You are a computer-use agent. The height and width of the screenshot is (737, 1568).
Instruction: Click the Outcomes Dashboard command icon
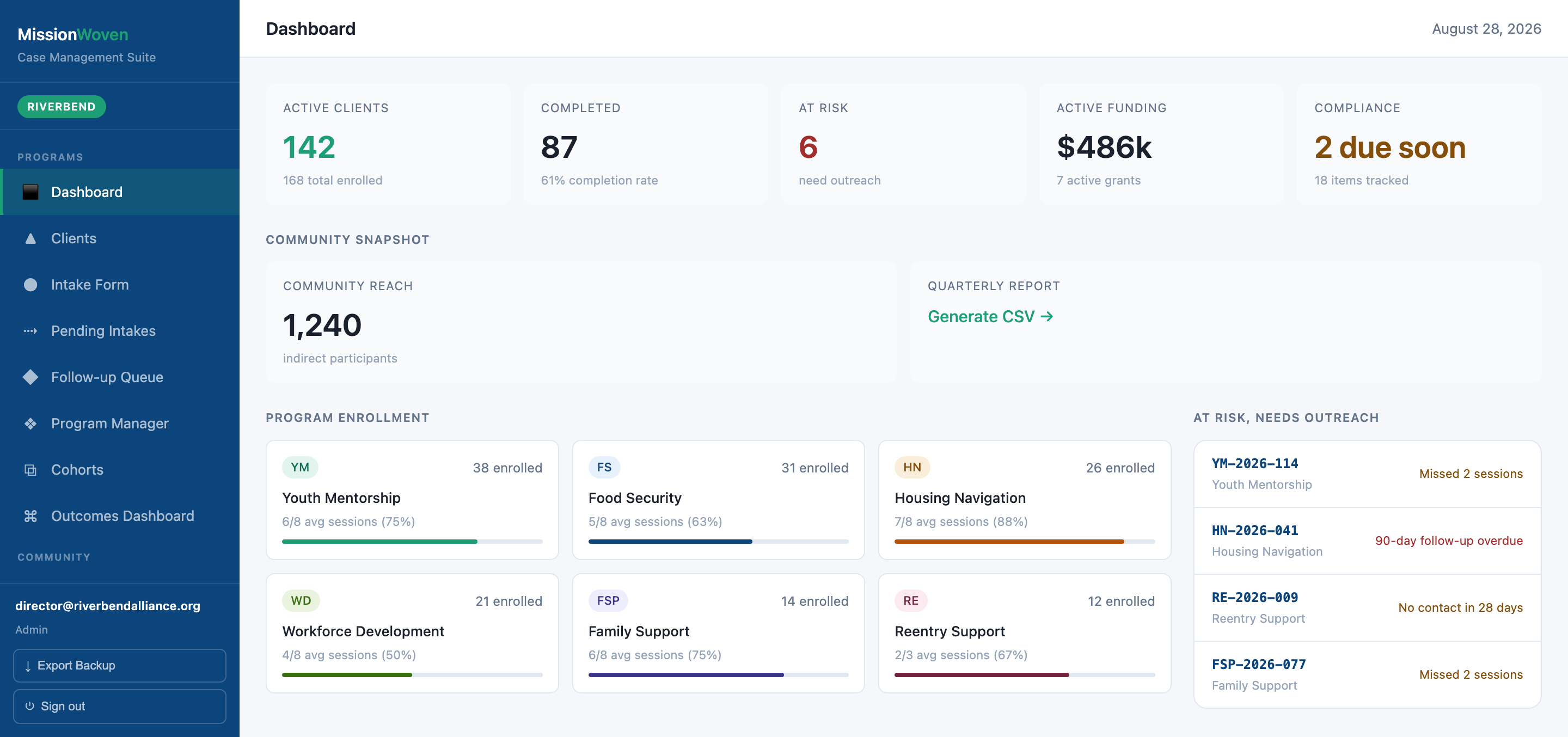pyautogui.click(x=30, y=515)
